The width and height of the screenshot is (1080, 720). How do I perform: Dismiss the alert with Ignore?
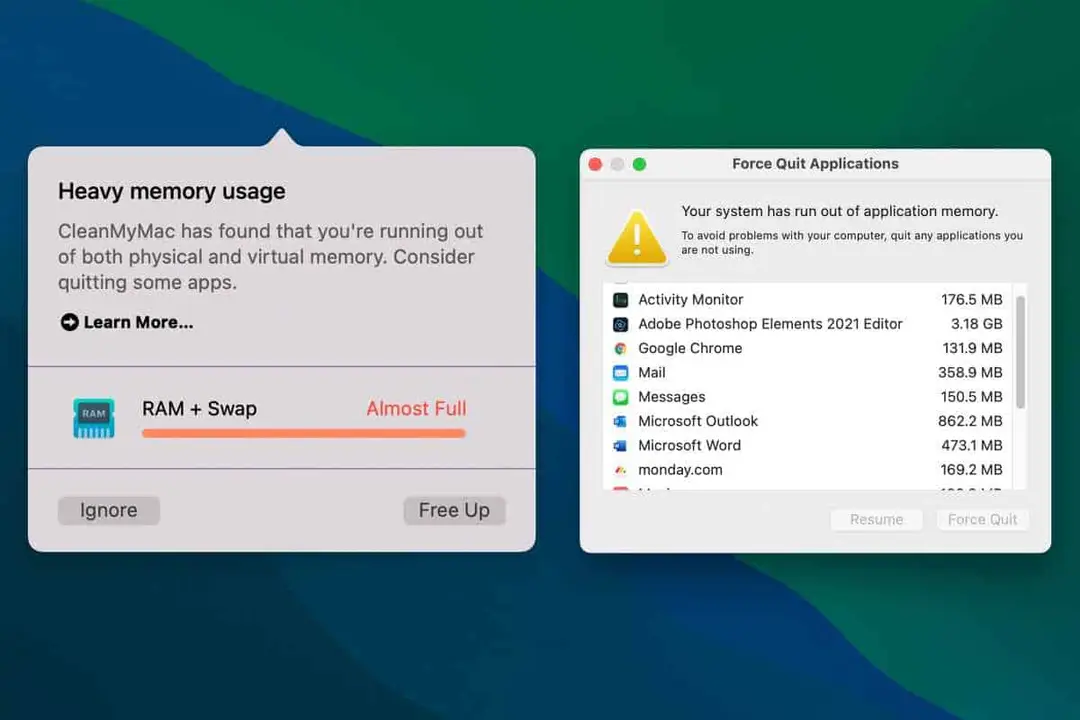109,511
